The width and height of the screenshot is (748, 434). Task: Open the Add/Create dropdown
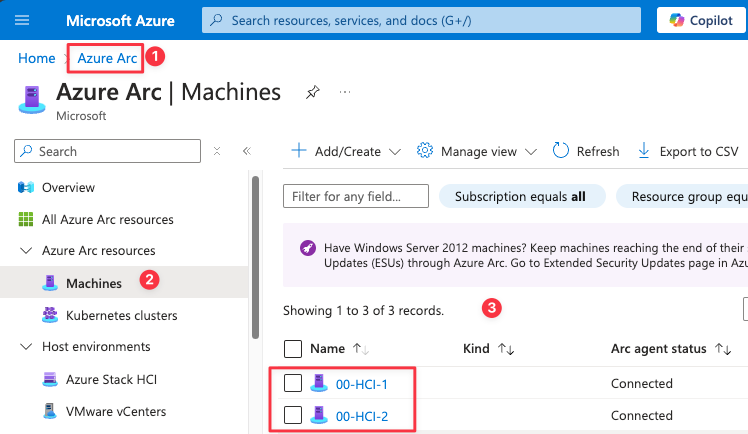tap(346, 151)
